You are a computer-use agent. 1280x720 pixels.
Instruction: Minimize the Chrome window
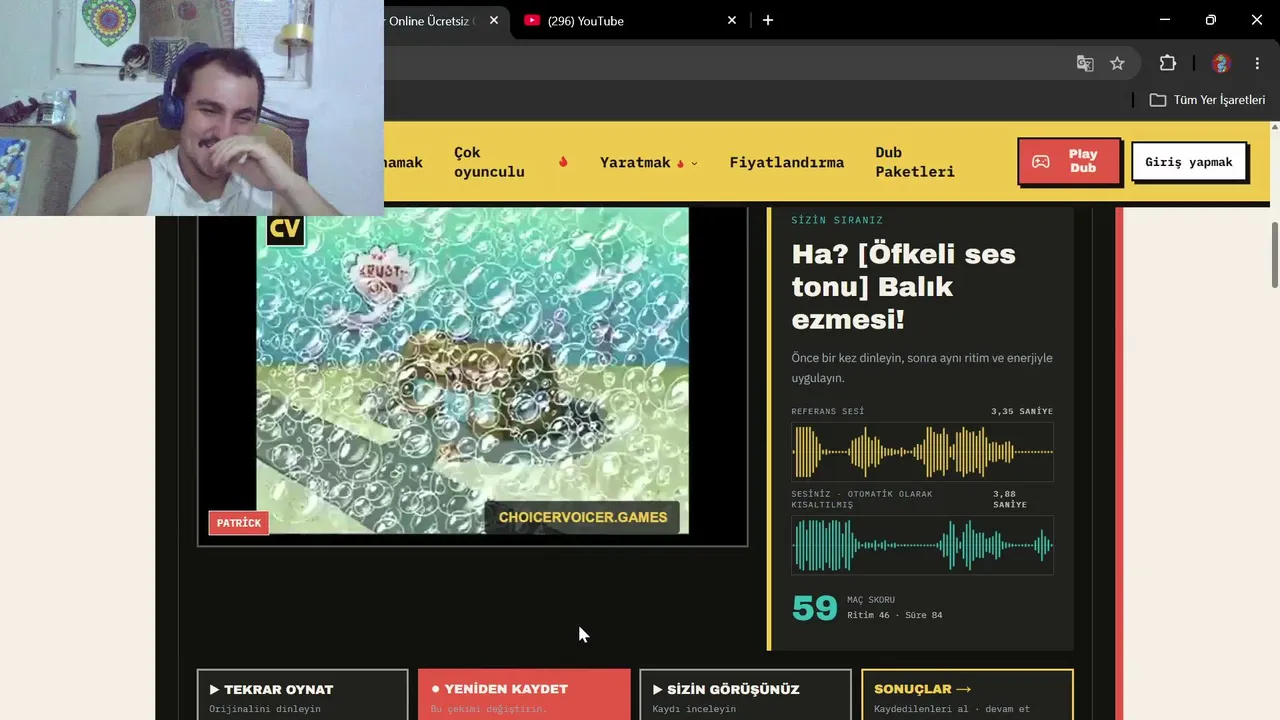click(x=1165, y=20)
